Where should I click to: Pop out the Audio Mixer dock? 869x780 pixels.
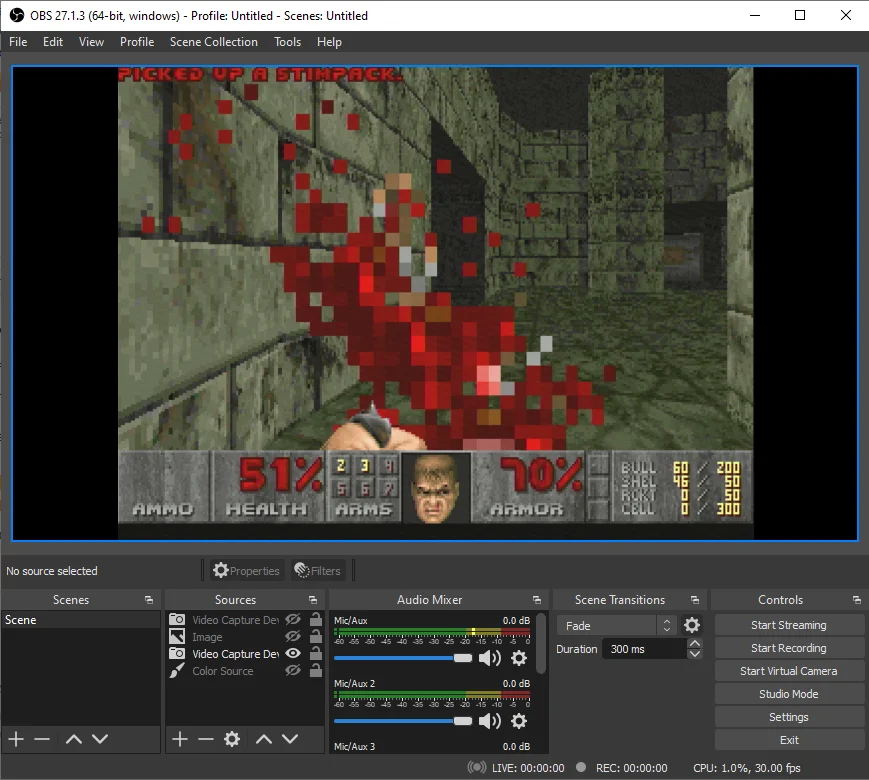(537, 600)
